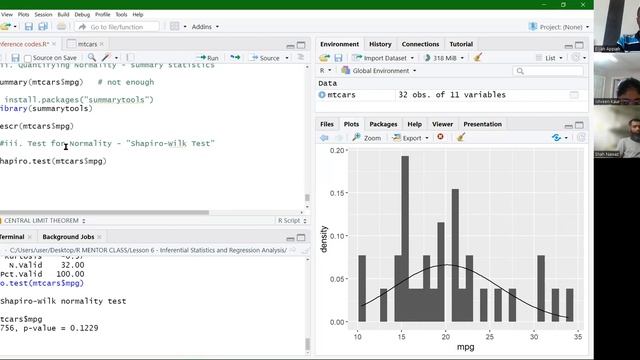Open the R language dropdown
The height and width of the screenshot is (360, 640).
(325, 71)
